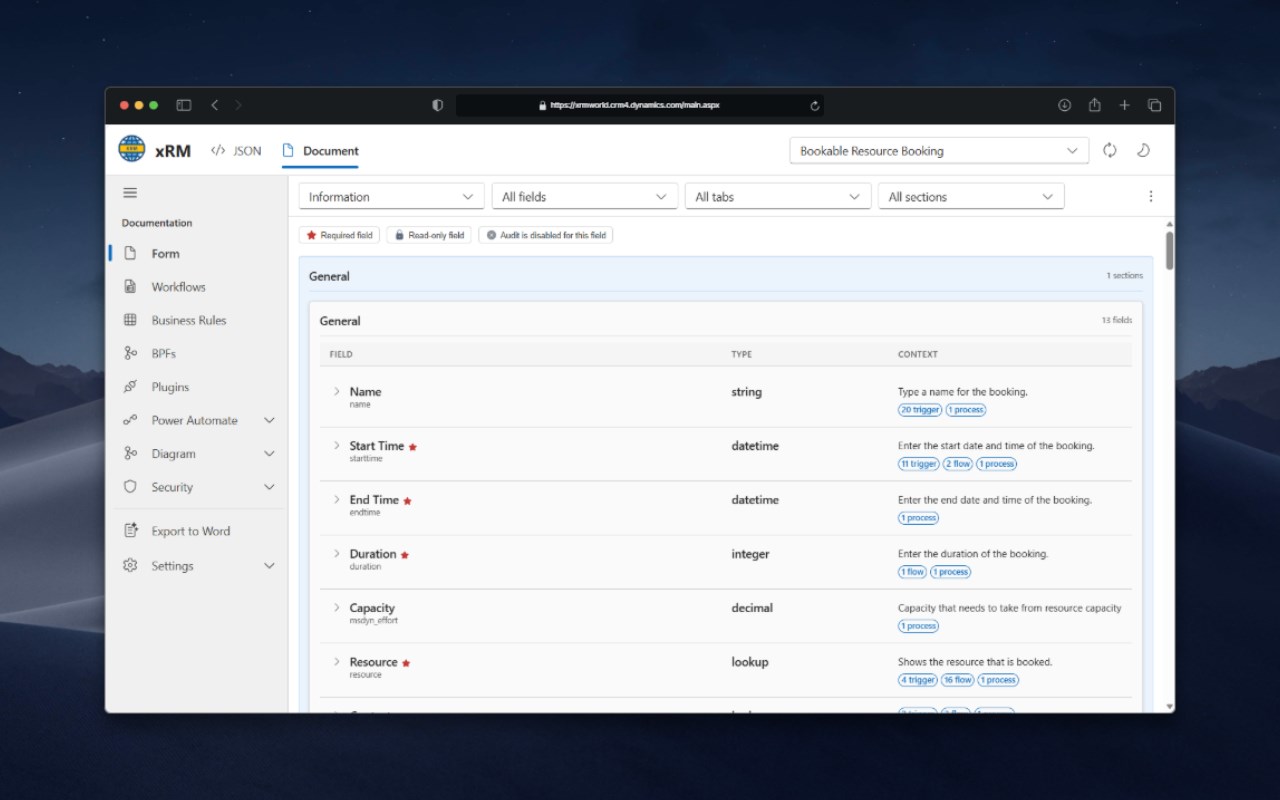The width and height of the screenshot is (1280, 800).
Task: Click the browser address bar URL
Action: 635,105
